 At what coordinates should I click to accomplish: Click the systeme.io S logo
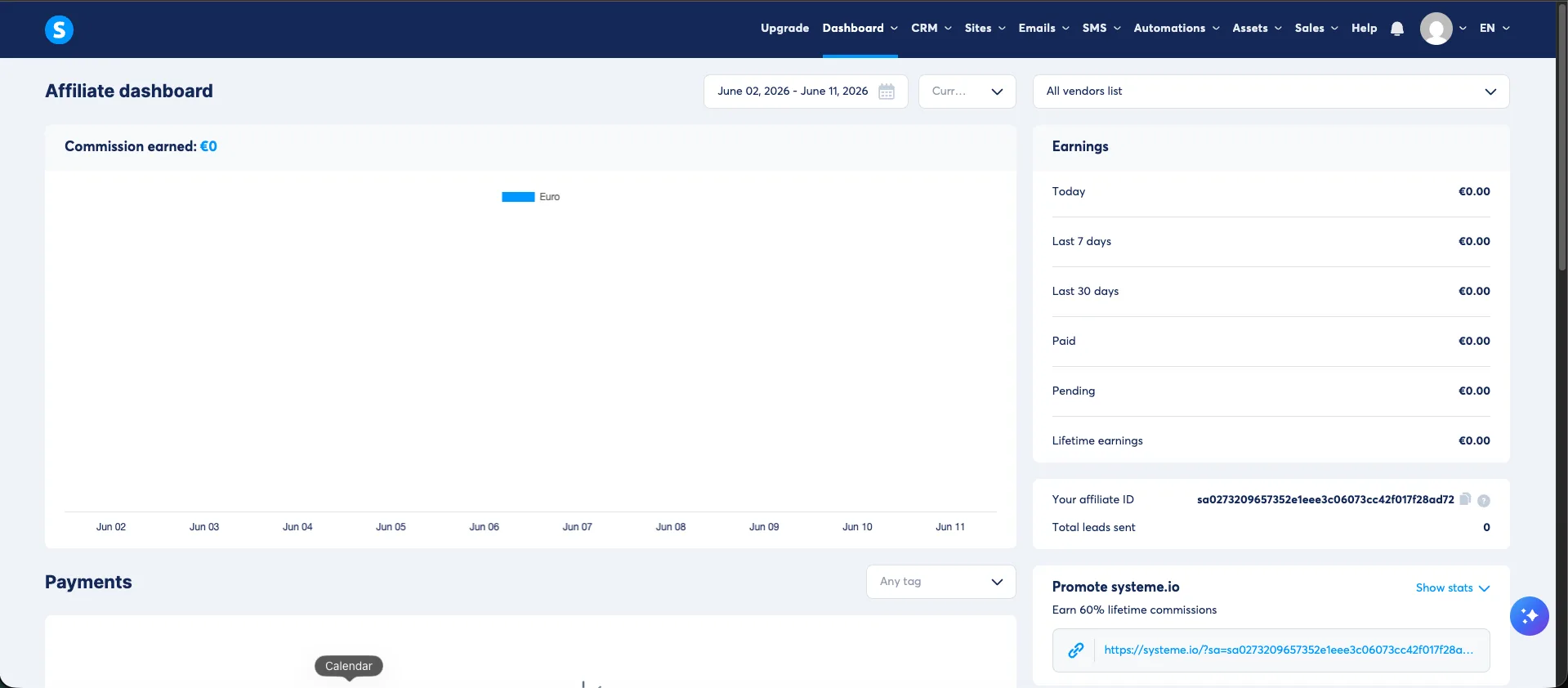pyautogui.click(x=59, y=29)
